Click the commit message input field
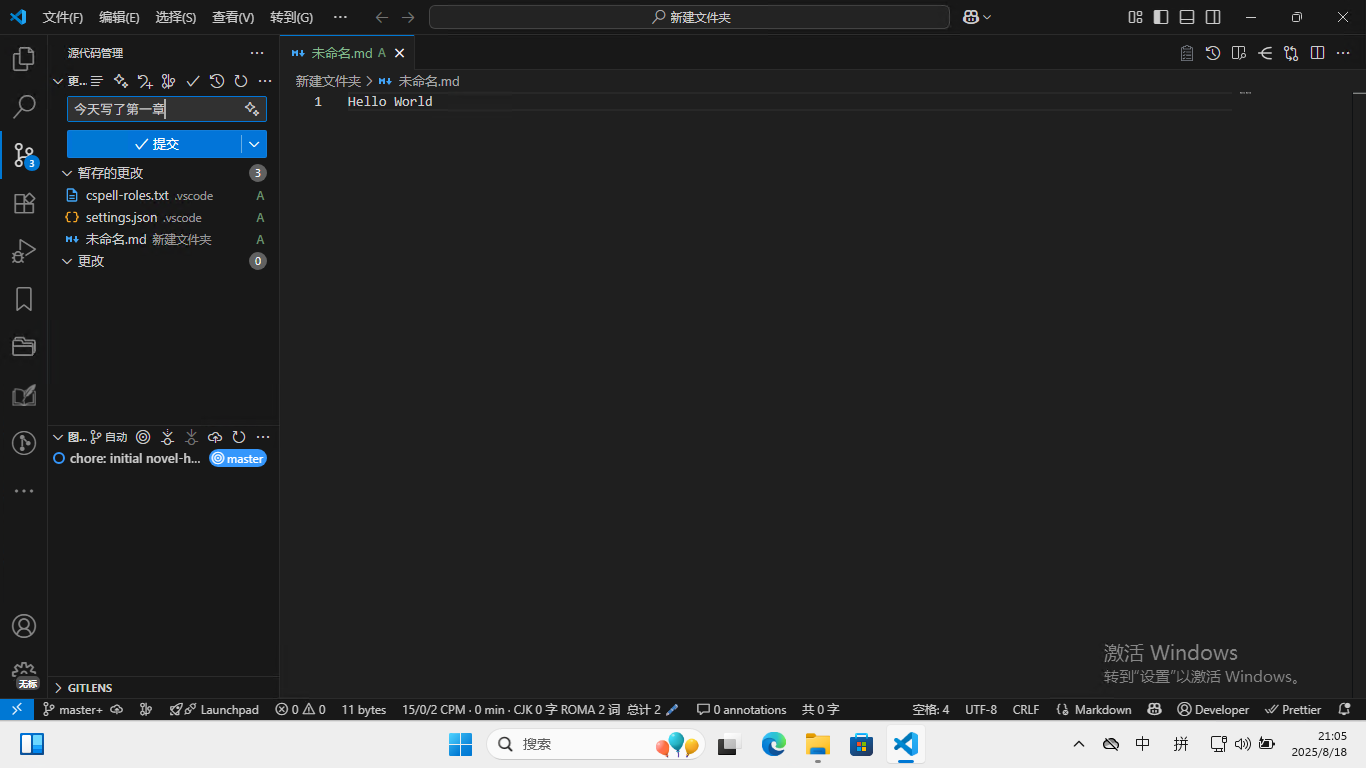Viewport: 1366px width, 768px height. click(155, 109)
